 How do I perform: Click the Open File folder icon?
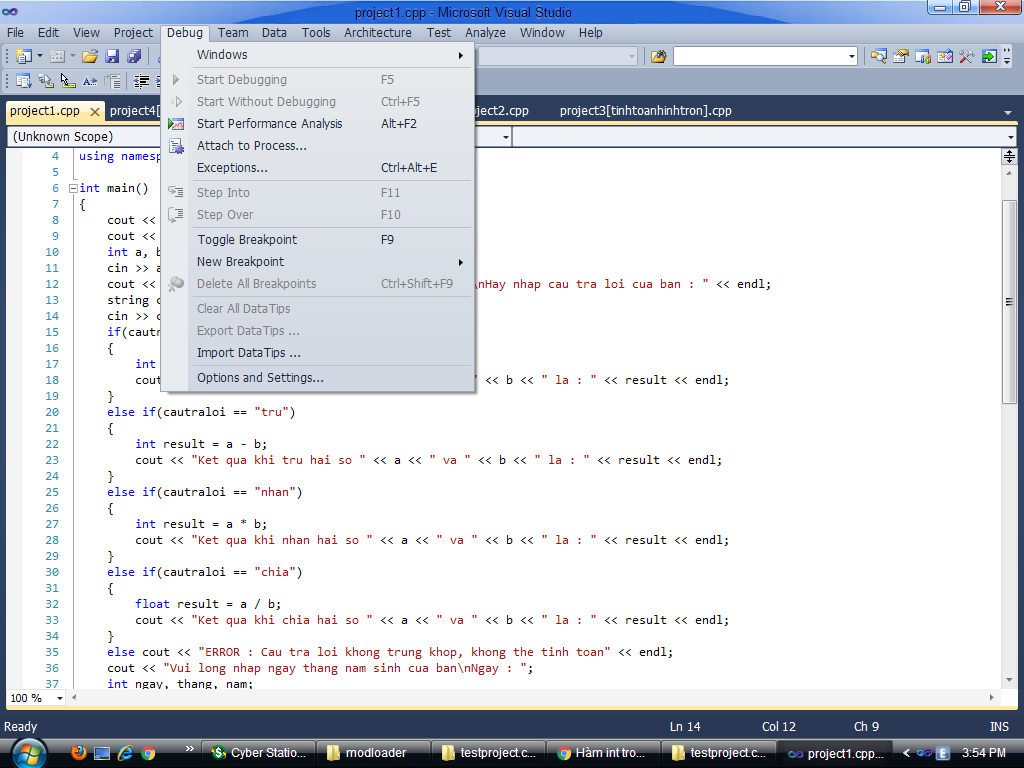point(90,56)
